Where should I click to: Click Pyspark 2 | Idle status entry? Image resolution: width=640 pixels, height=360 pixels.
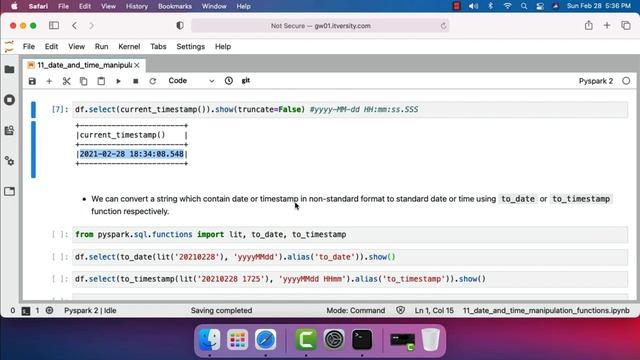(x=90, y=311)
